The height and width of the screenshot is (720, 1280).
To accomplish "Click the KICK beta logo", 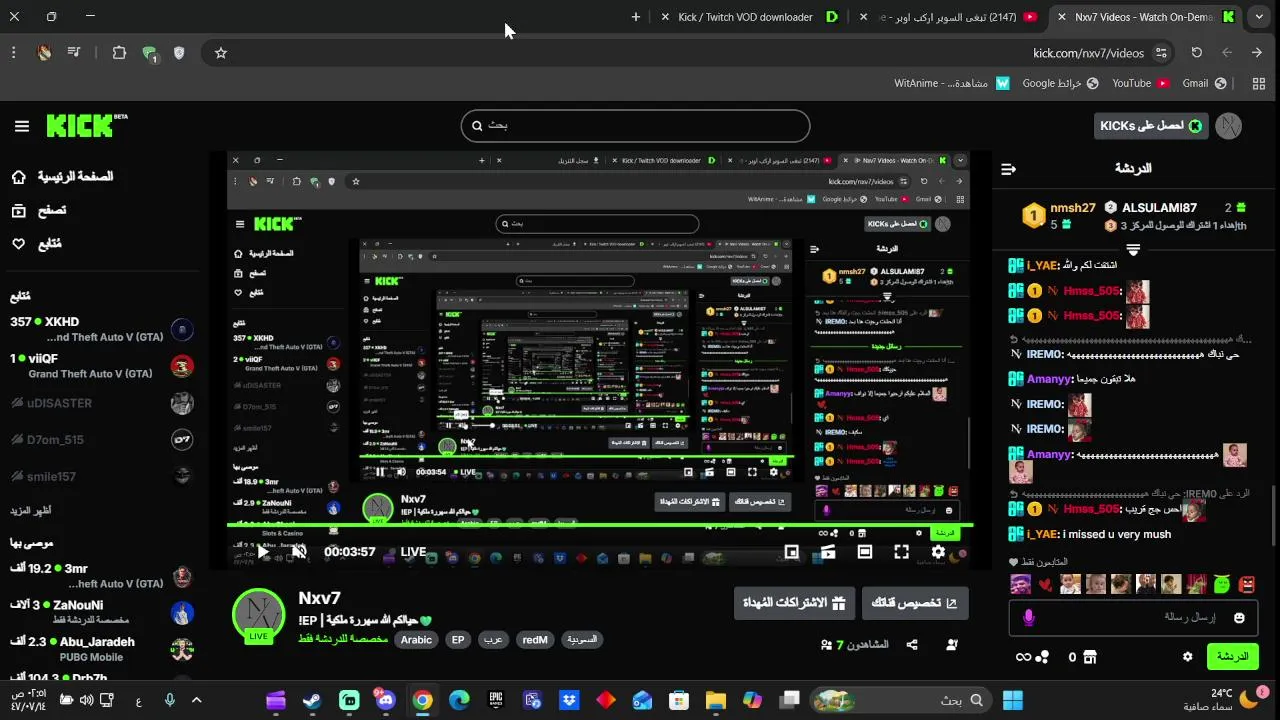I will tap(87, 125).
